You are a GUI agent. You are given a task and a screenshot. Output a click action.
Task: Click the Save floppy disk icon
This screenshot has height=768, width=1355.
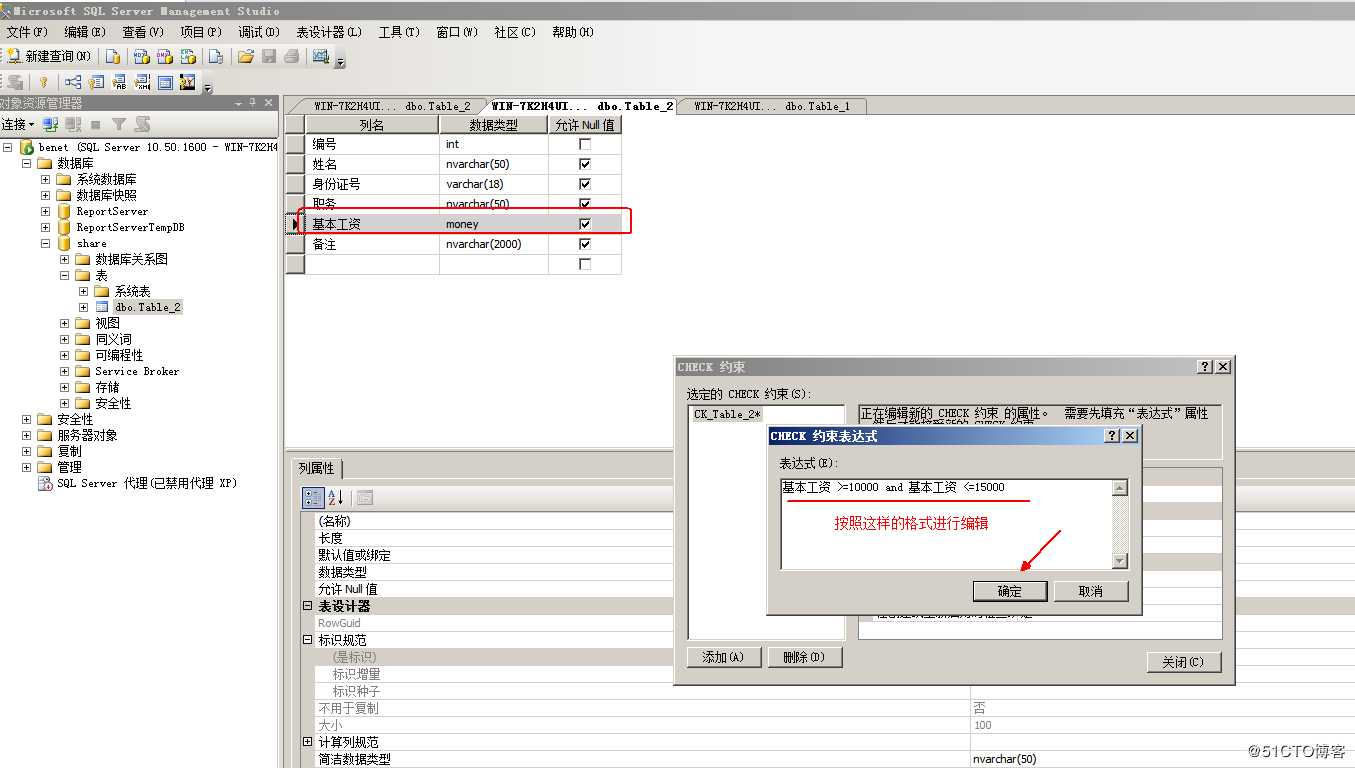268,57
